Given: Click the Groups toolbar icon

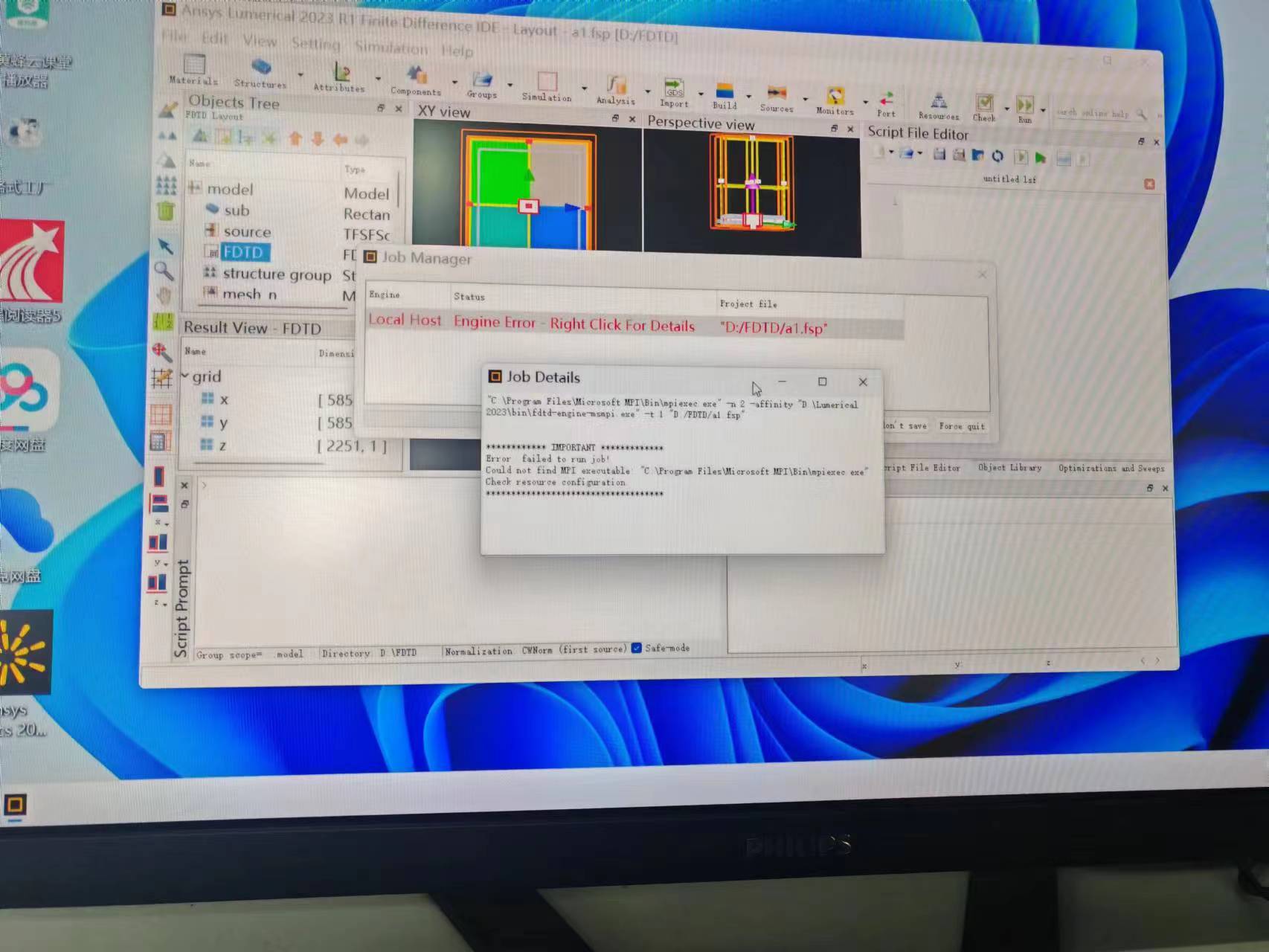Looking at the screenshot, I should point(482,79).
